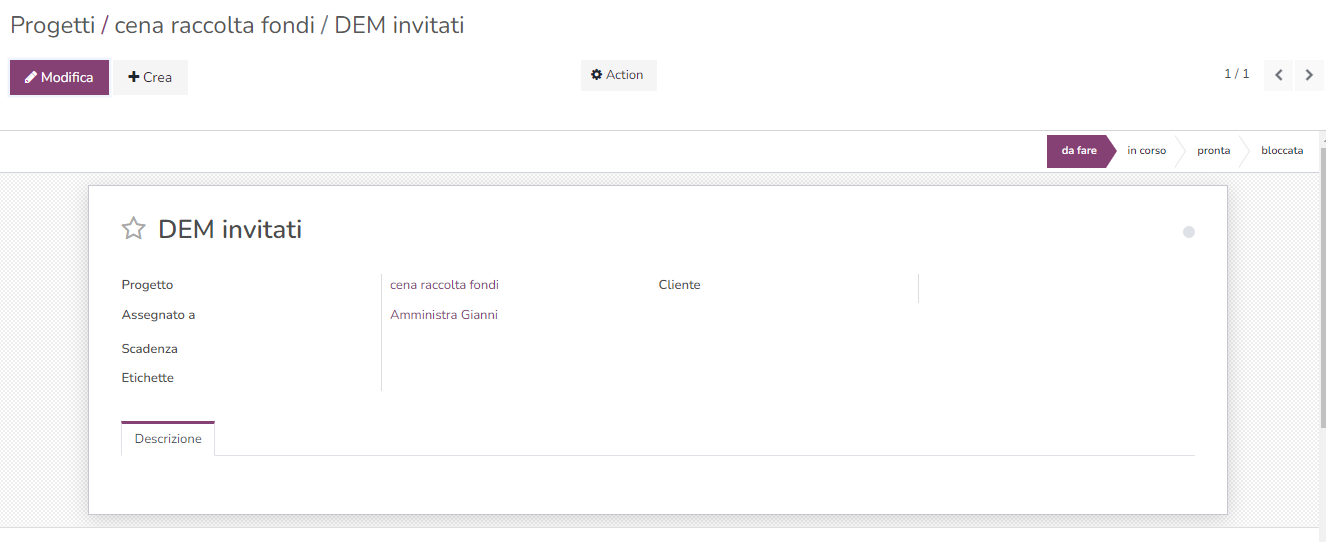1326x542 pixels.
Task: Mark task as 'bloccata' stage
Action: pos(1281,151)
